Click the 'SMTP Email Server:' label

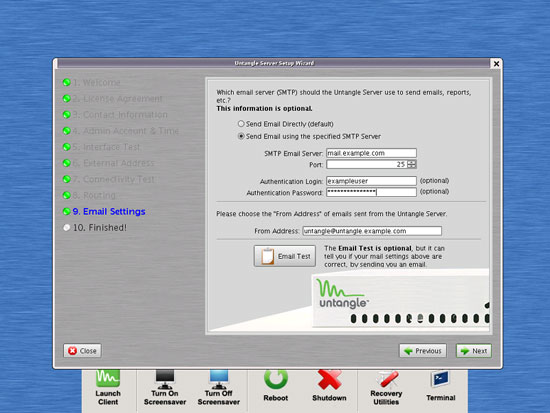coord(293,153)
